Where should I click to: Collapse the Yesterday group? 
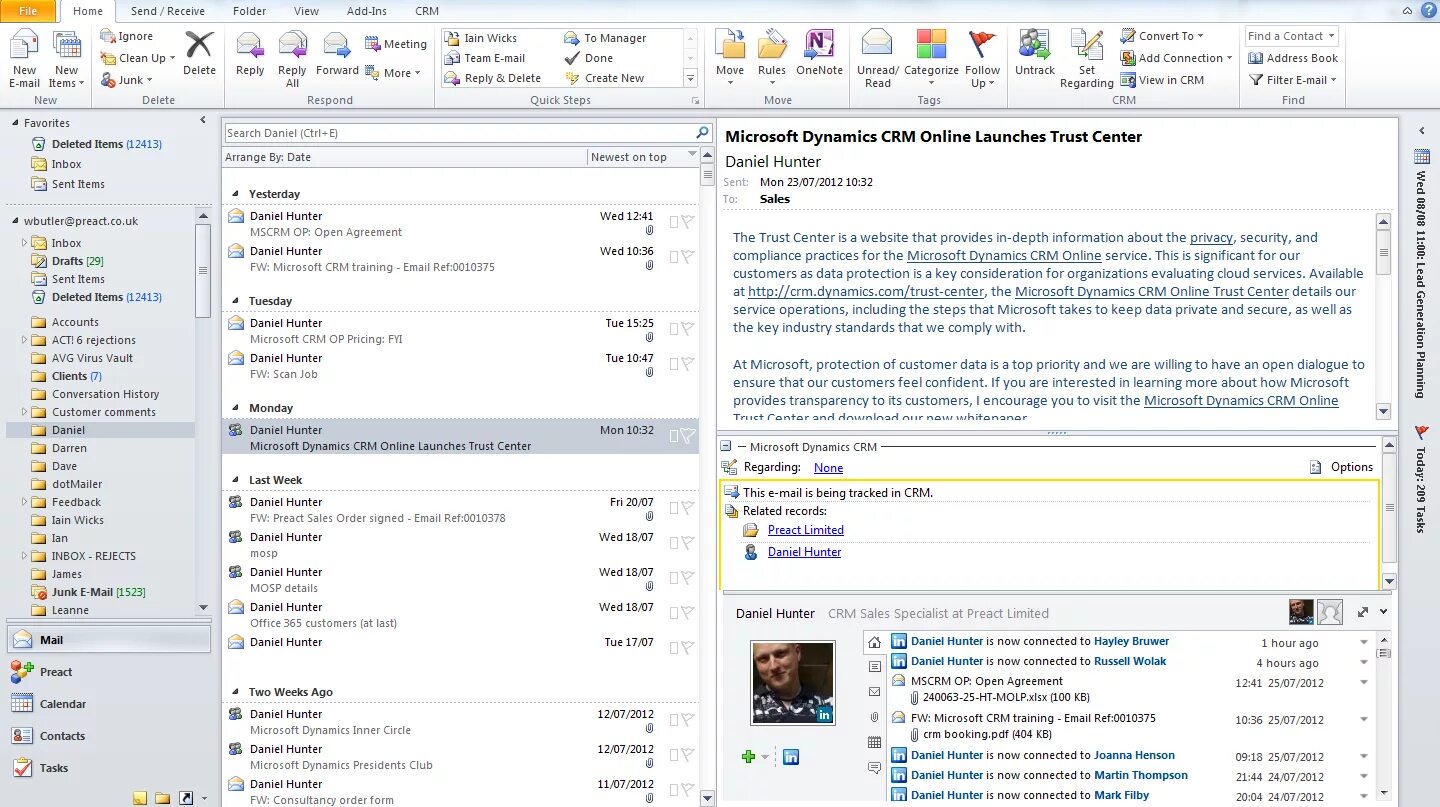point(236,194)
